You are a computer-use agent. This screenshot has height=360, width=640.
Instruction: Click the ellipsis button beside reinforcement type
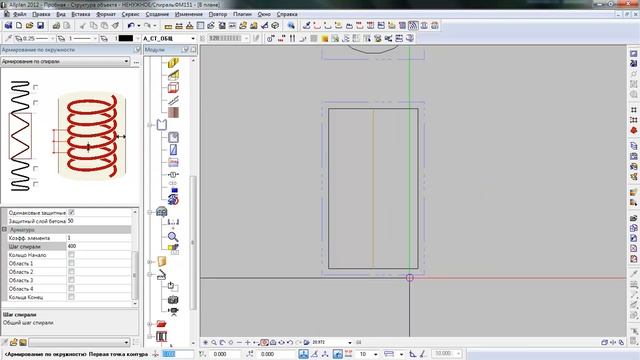coord(136,62)
